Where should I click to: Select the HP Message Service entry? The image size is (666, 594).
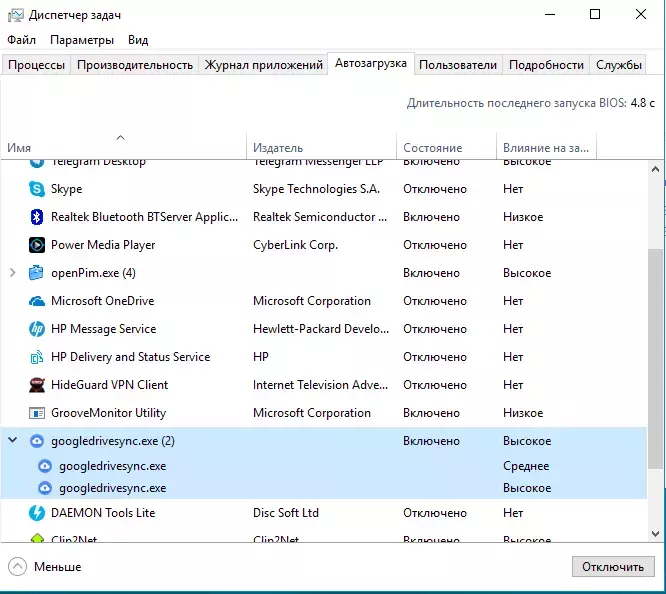coord(104,329)
